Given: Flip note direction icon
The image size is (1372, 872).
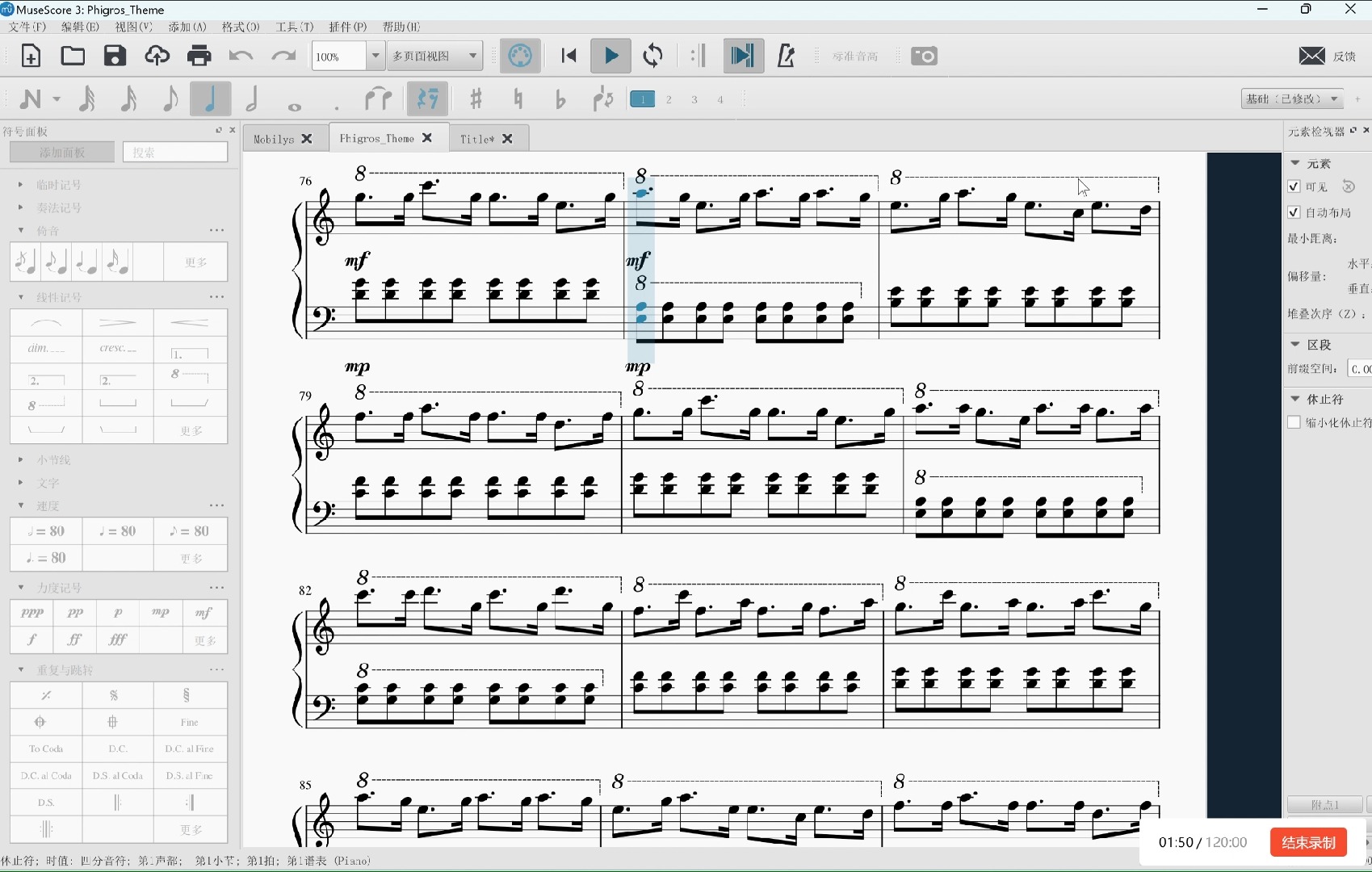Looking at the screenshot, I should click(602, 99).
